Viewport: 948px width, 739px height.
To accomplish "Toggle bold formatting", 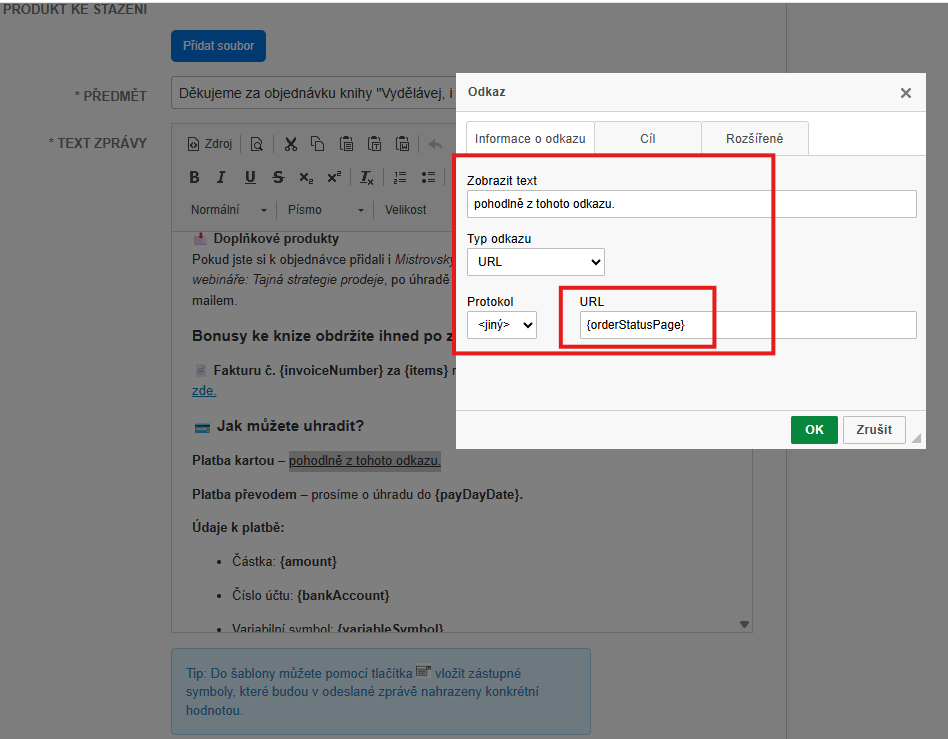I will pos(194,177).
